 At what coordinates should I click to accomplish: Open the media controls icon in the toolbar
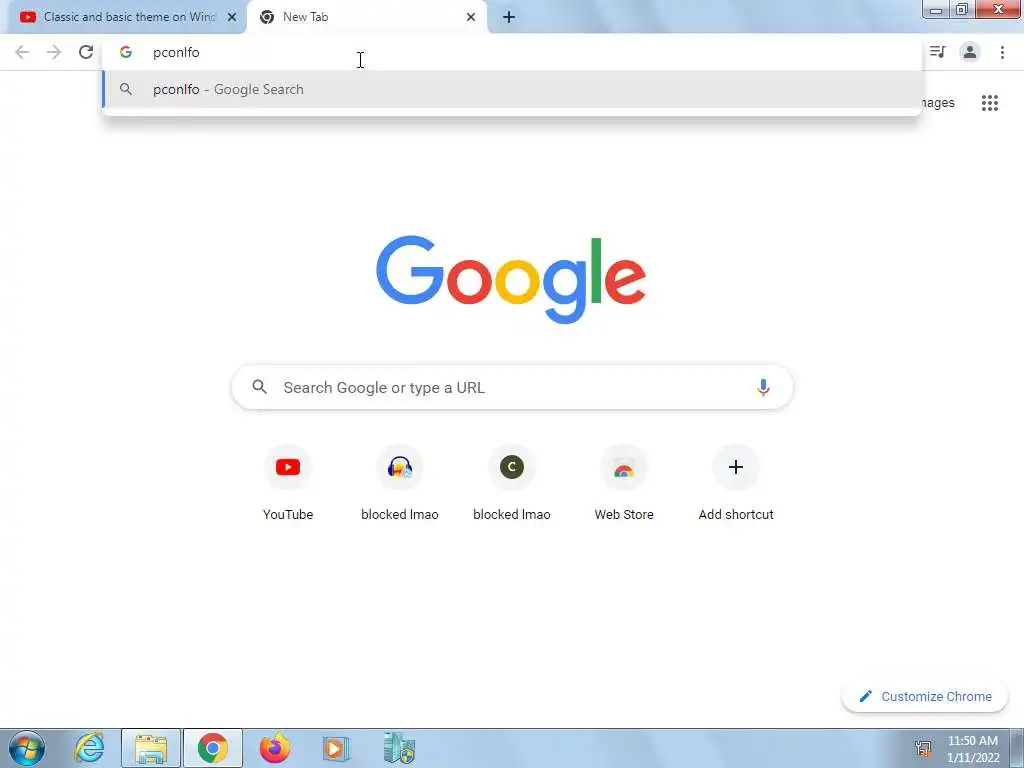coord(938,52)
